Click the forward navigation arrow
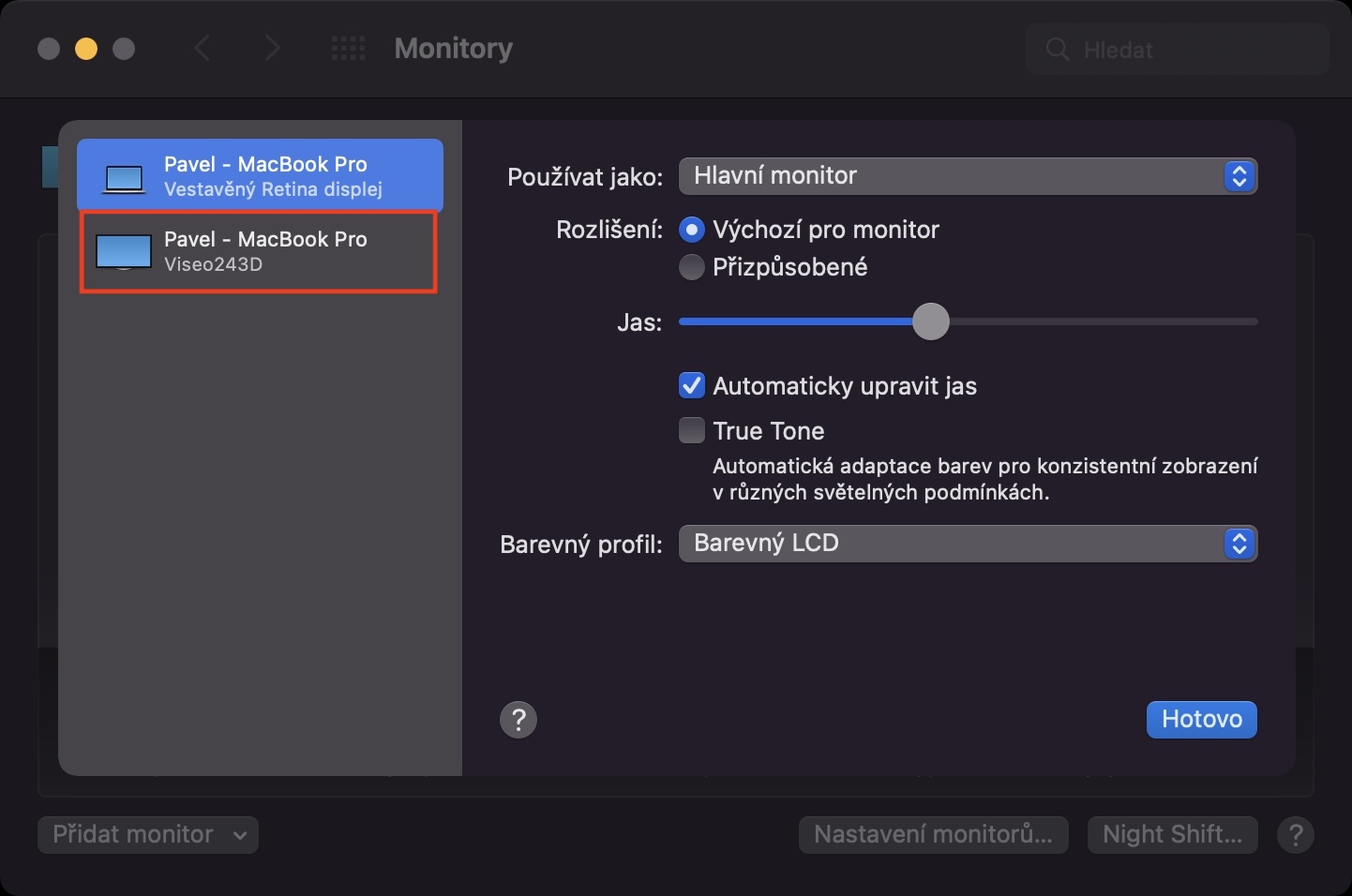The width and height of the screenshot is (1352, 896). pos(272,49)
